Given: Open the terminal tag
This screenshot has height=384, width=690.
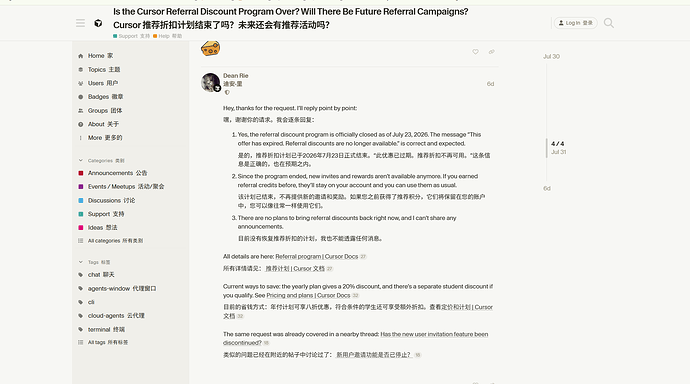Looking at the screenshot, I should click(131, 329).
